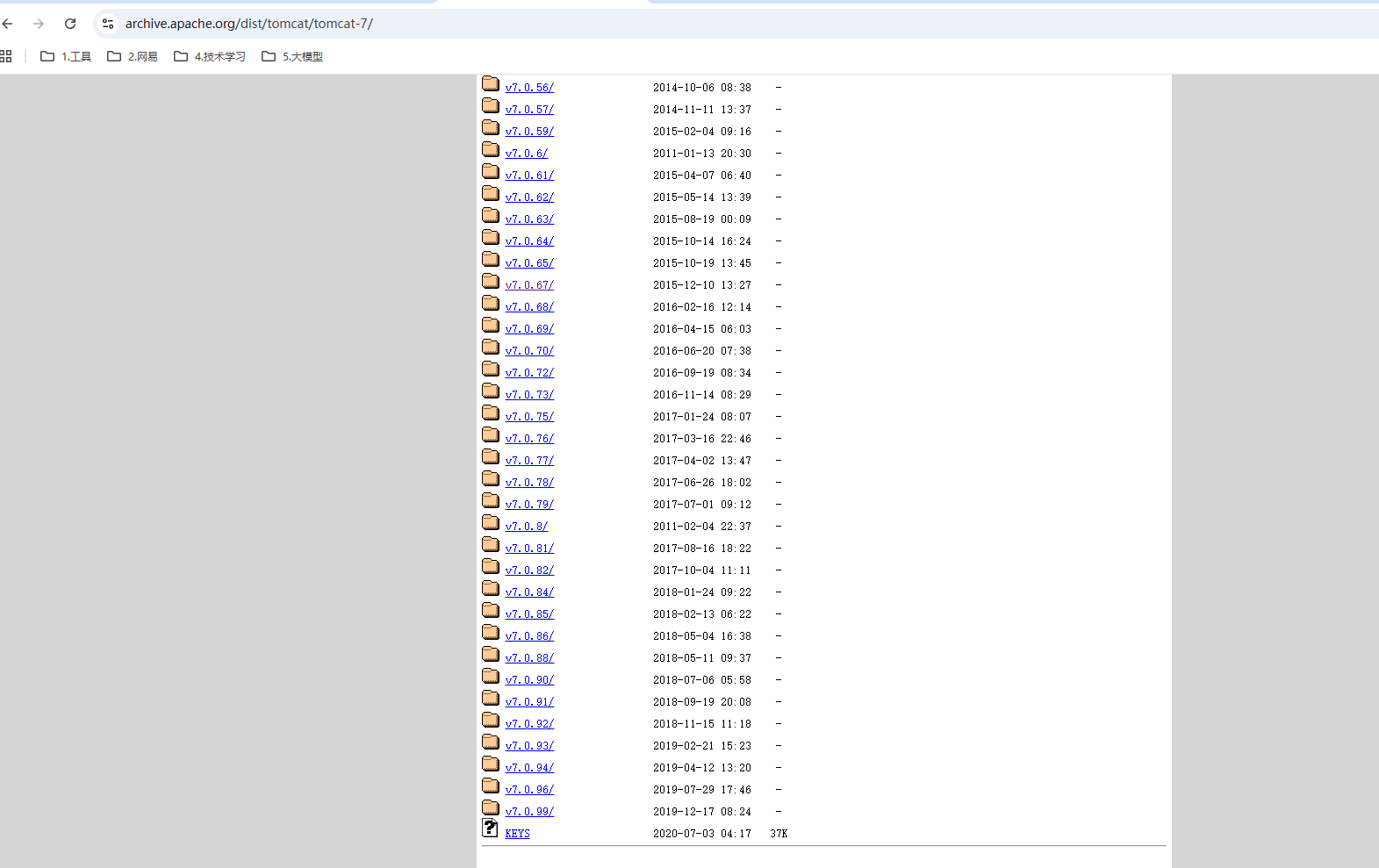Click the date 2018-05-11 09:37

pos(702,658)
